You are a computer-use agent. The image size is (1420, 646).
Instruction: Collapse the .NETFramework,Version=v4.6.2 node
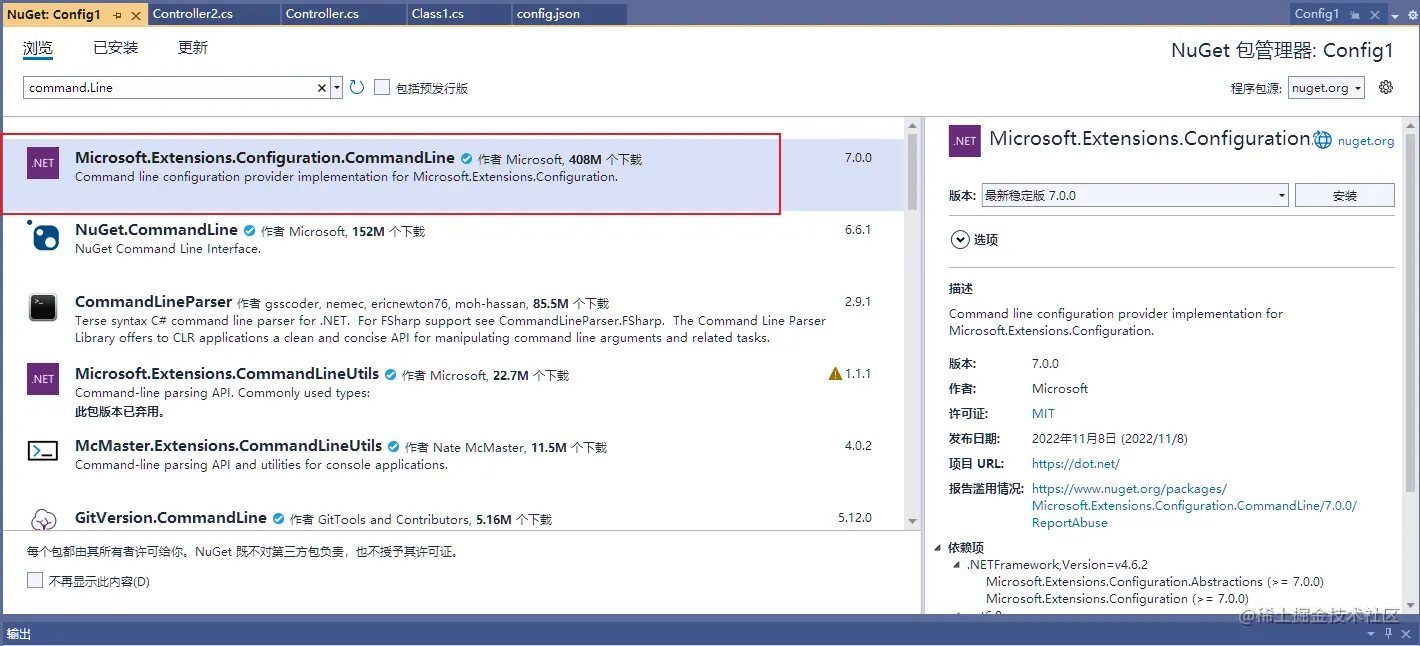(x=957, y=565)
